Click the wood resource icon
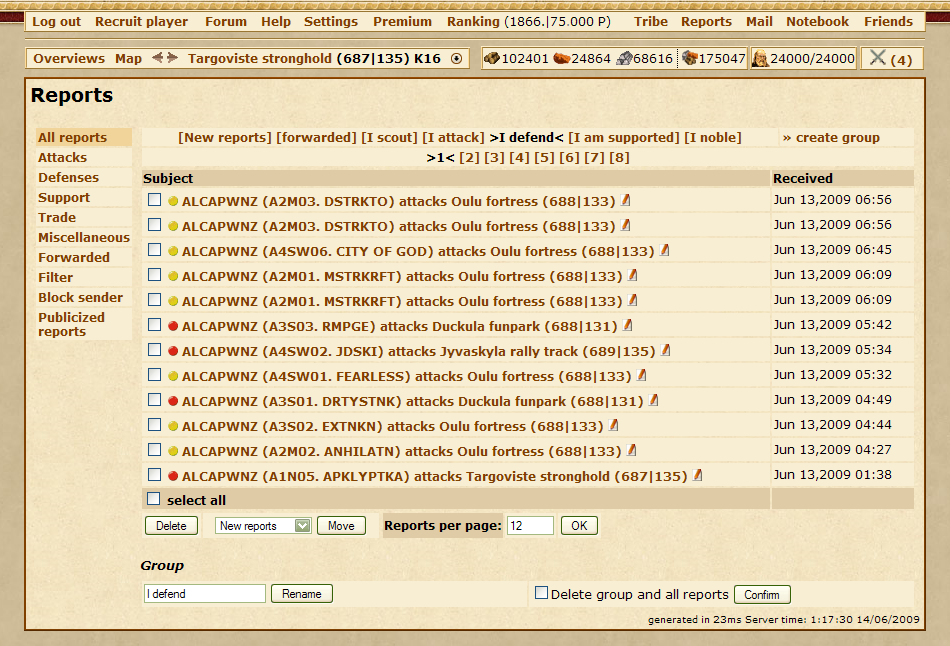 491,59
